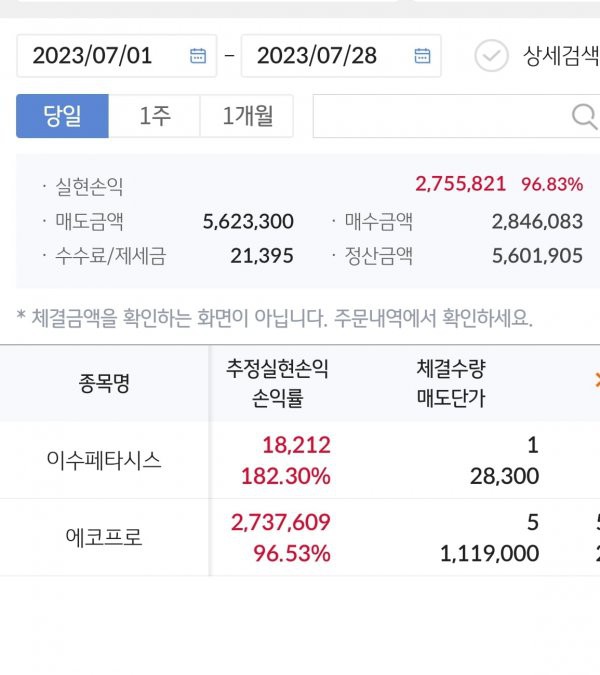Click the 실현손익 value 2,755,821
Image resolution: width=600 pixels, height=675 pixels.
coord(460,184)
